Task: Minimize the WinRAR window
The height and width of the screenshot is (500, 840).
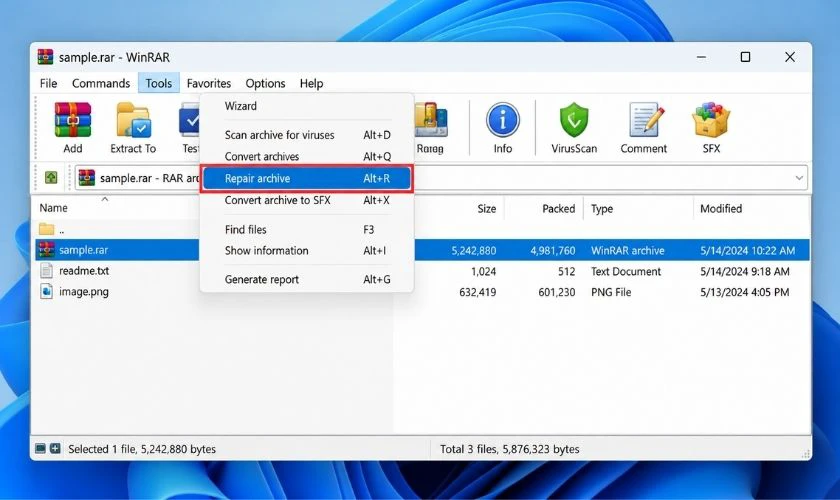Action: click(701, 57)
